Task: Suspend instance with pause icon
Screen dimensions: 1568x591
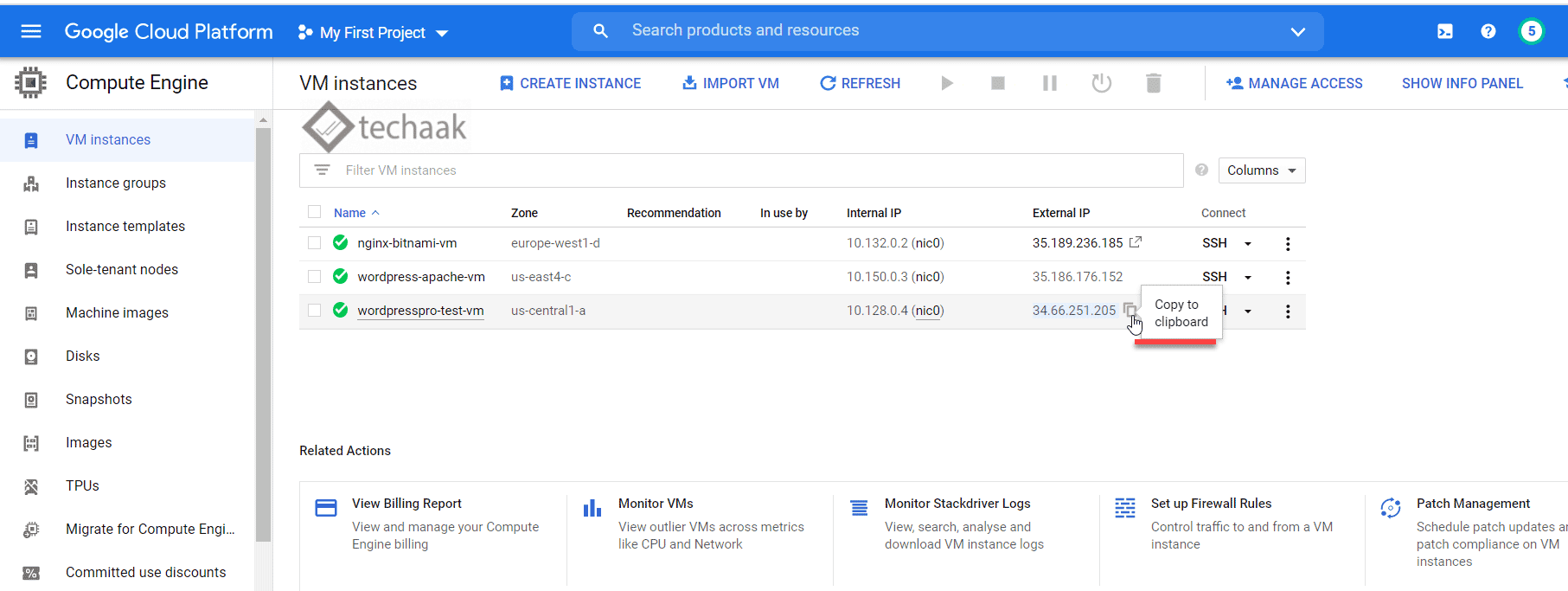Action: pyautogui.click(x=1050, y=83)
